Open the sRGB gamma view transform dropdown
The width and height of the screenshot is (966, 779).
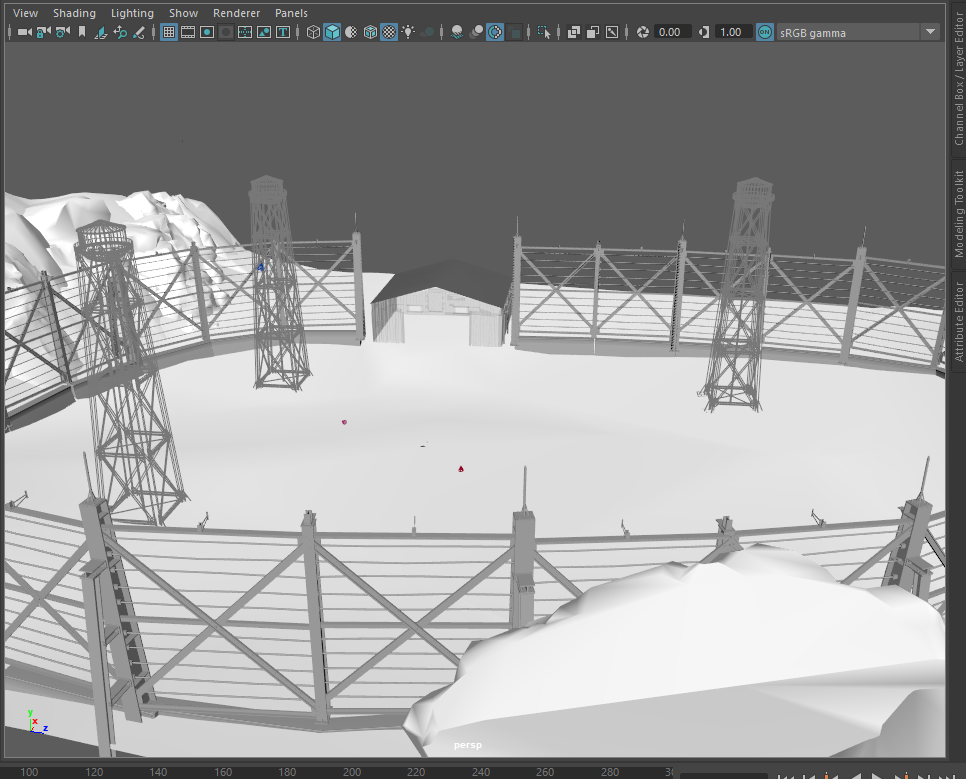(x=858, y=32)
